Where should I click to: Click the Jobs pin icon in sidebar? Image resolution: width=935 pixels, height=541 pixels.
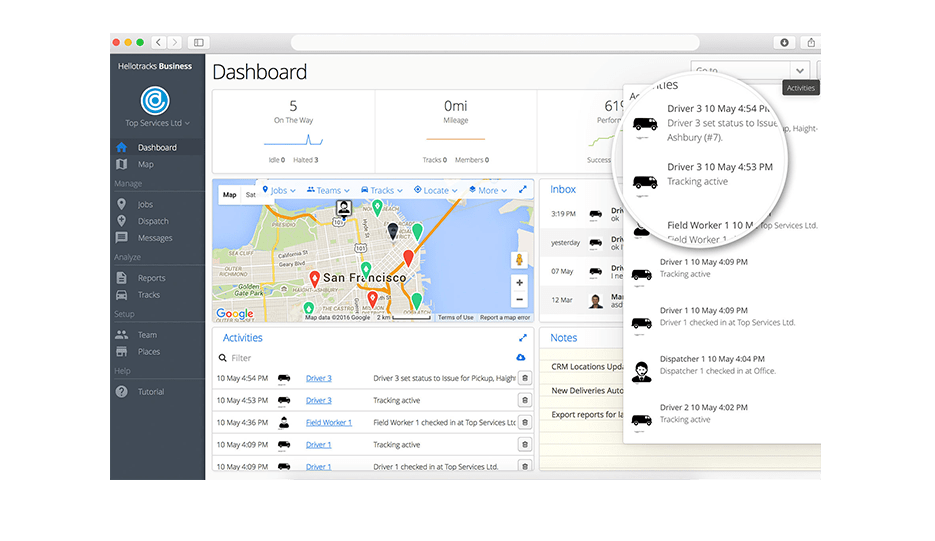(x=122, y=204)
